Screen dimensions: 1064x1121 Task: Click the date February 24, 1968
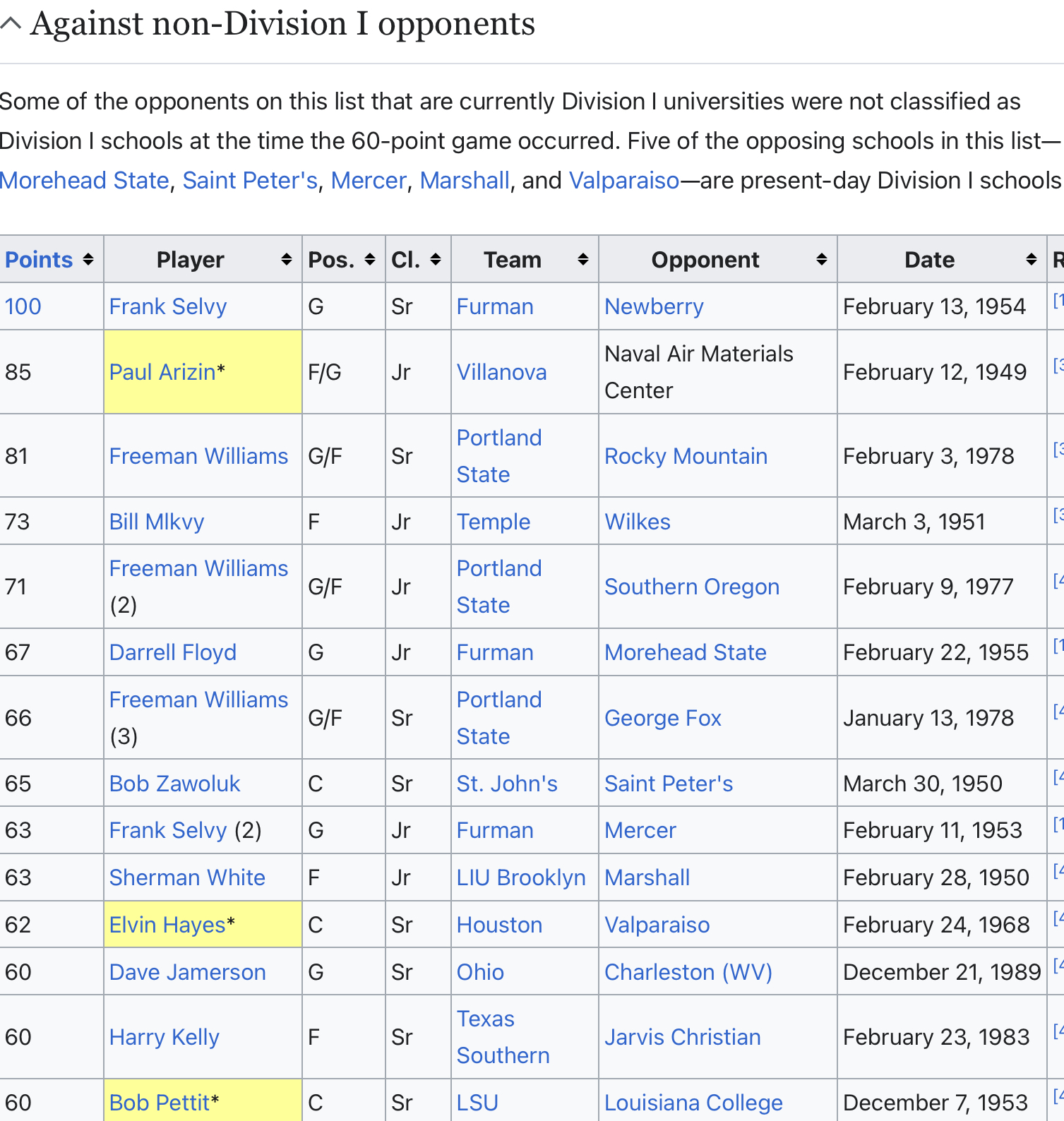tap(936, 925)
